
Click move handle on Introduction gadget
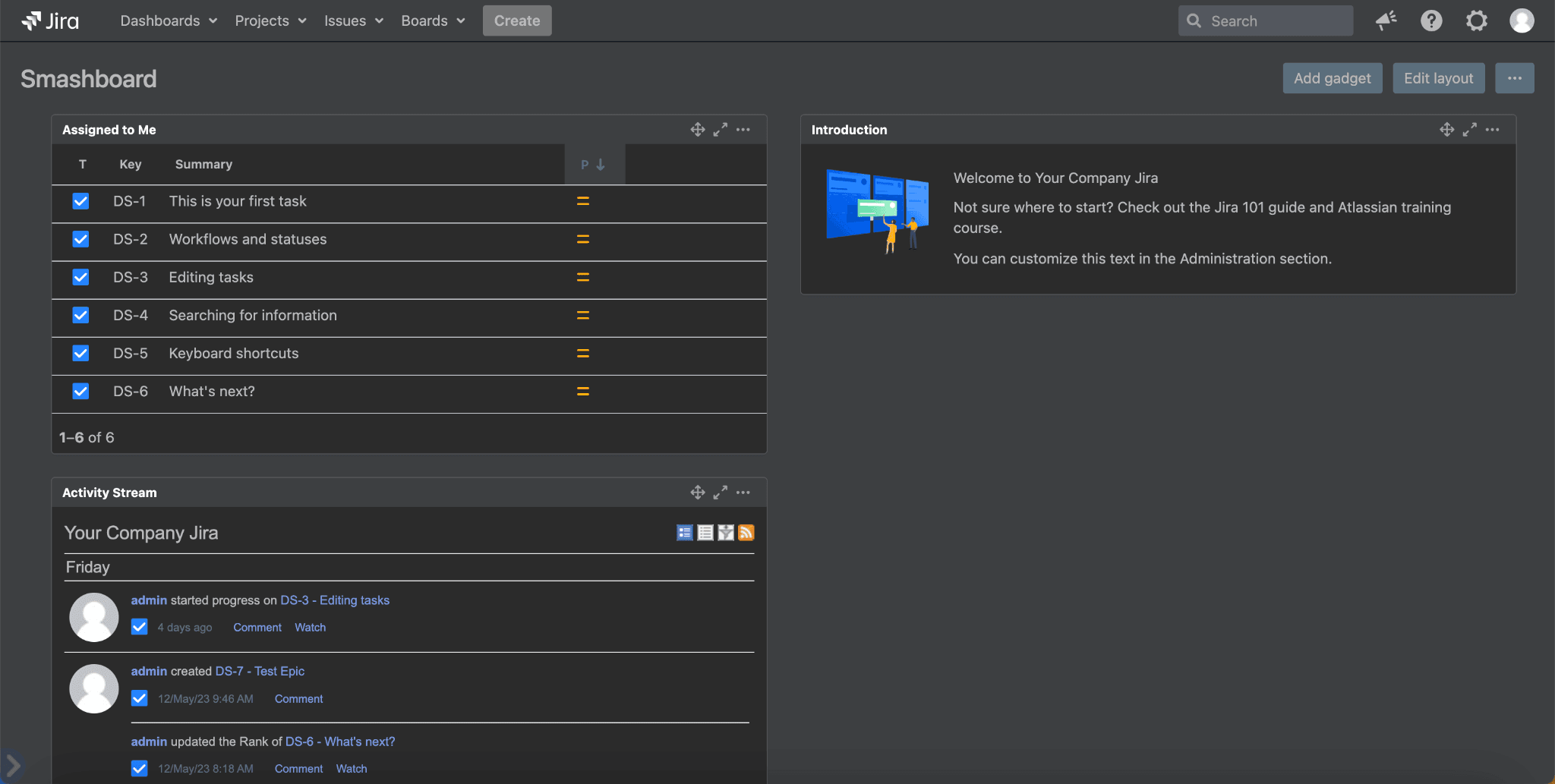[1446, 130]
